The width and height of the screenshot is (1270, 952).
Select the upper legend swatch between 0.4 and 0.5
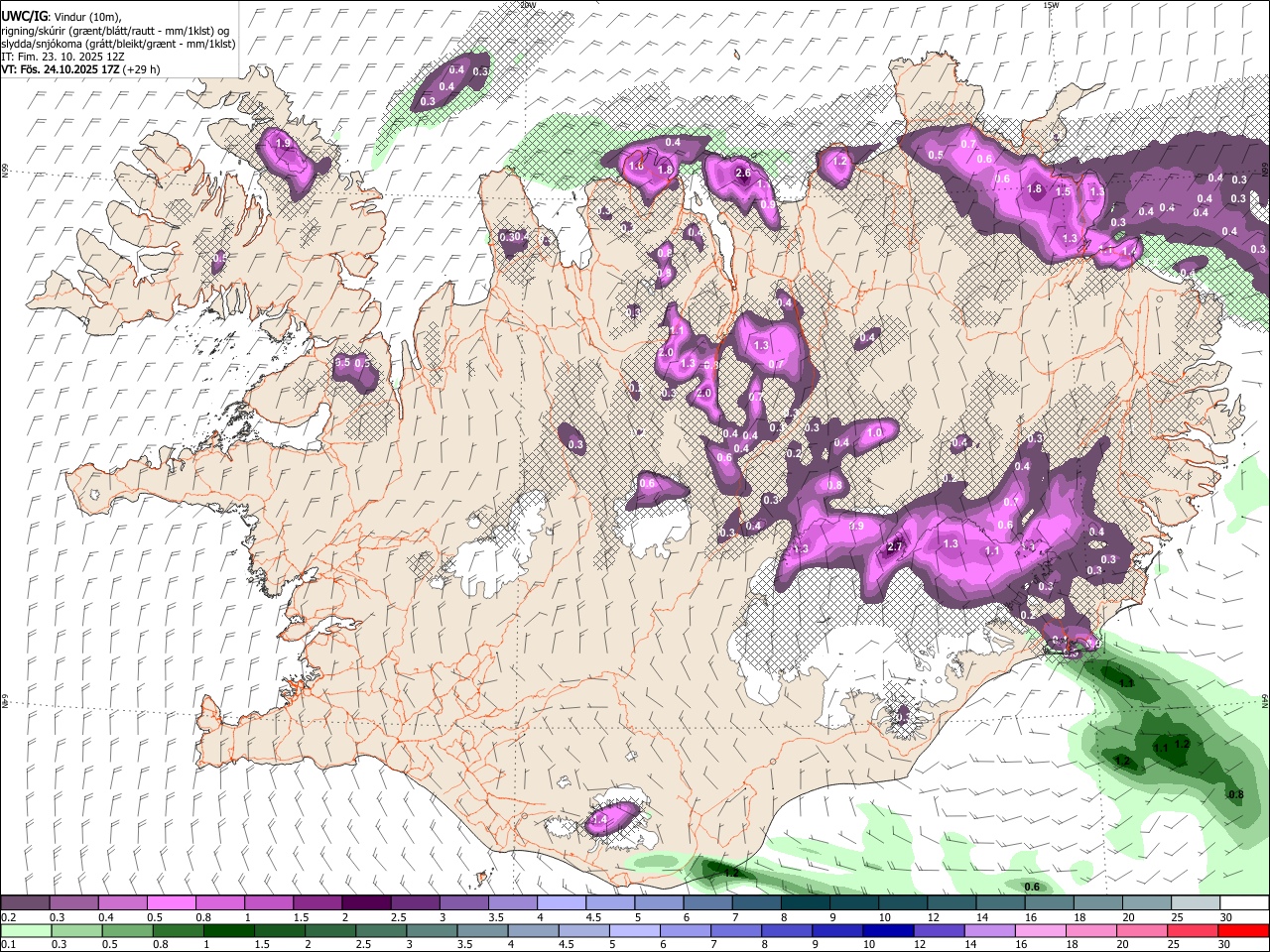[123, 903]
